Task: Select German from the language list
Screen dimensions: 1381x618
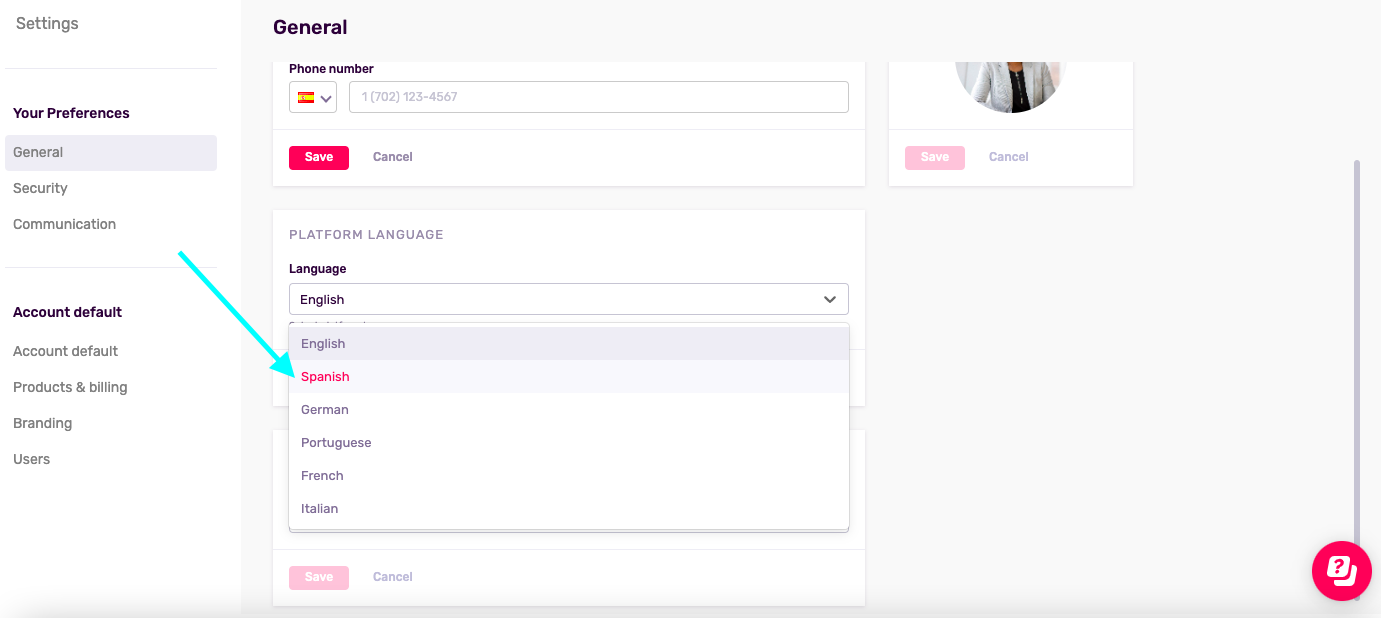Action: pyautogui.click(x=325, y=409)
